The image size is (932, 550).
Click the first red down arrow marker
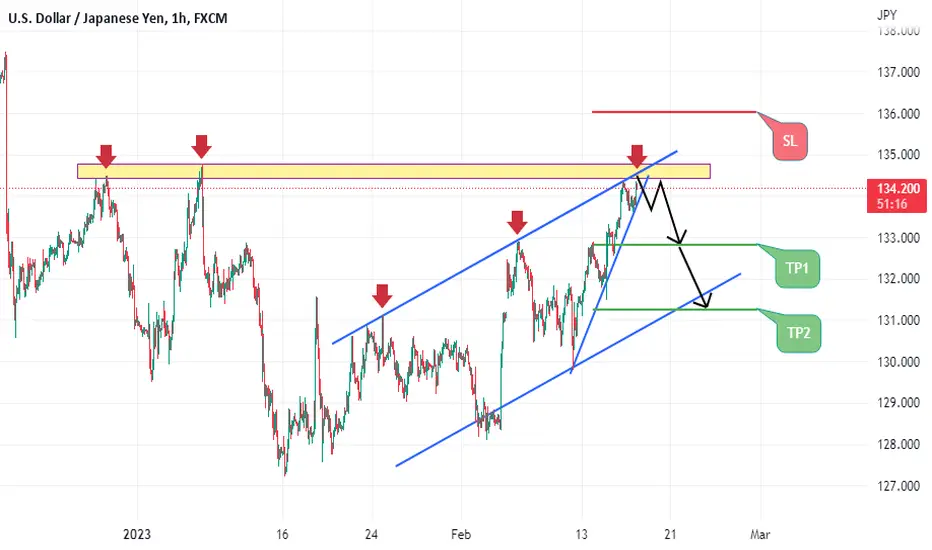coord(106,156)
